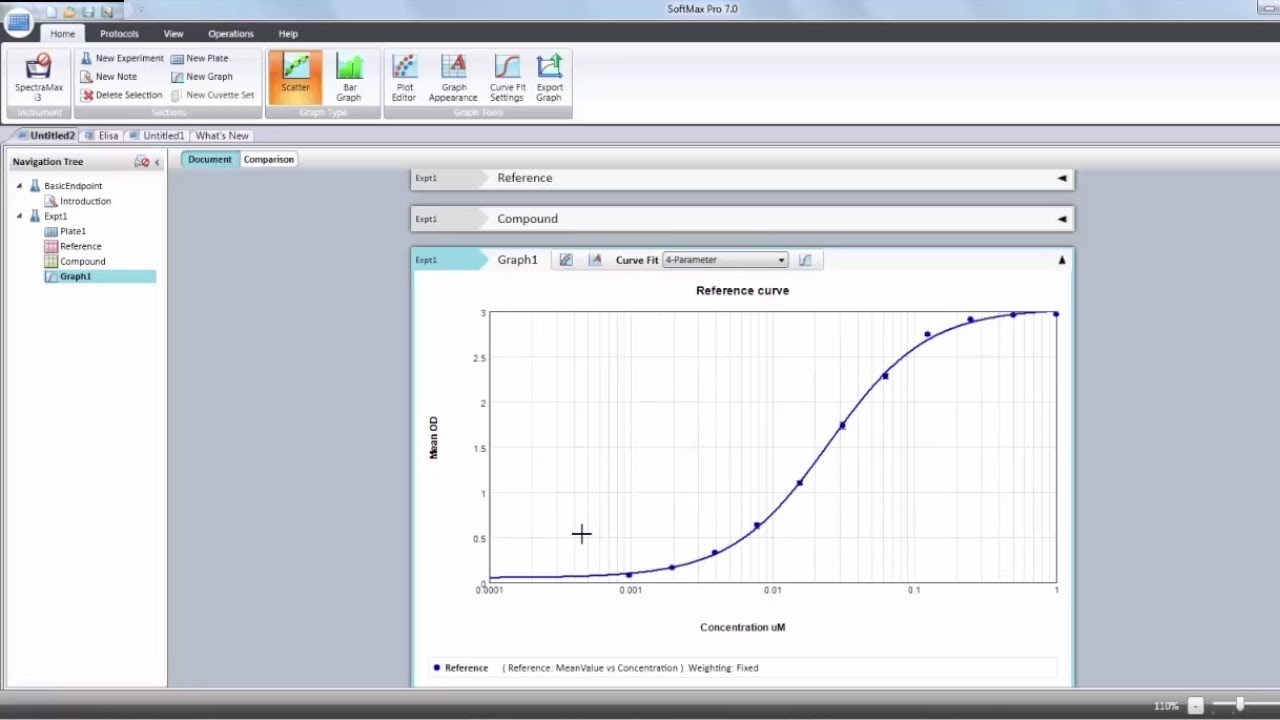Screen dimensions: 1280x720
Task: Add a New Note section
Action: pyautogui.click(x=109, y=76)
